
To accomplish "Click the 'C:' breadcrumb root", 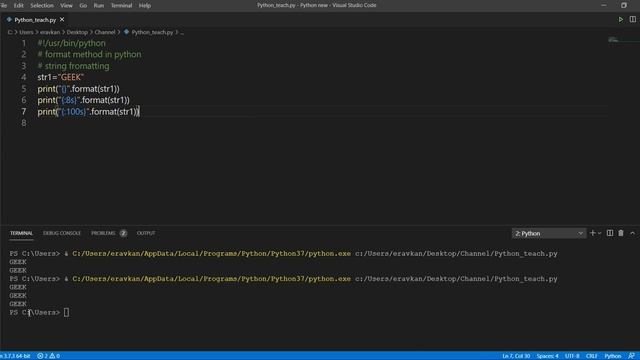I will [x=10, y=32].
